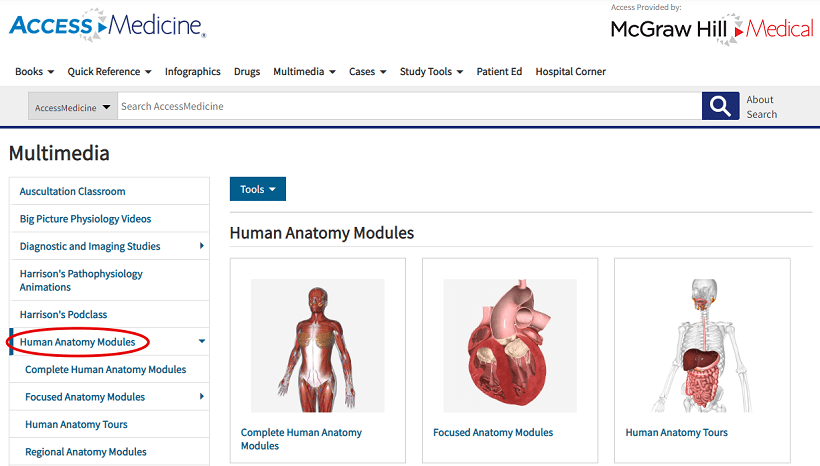This screenshot has width=820, height=466.
Task: Open the Books menu
Action: pos(35,72)
